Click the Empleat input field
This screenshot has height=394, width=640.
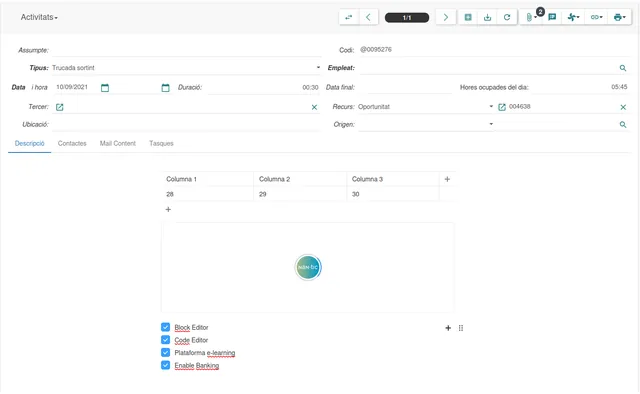[488, 68]
